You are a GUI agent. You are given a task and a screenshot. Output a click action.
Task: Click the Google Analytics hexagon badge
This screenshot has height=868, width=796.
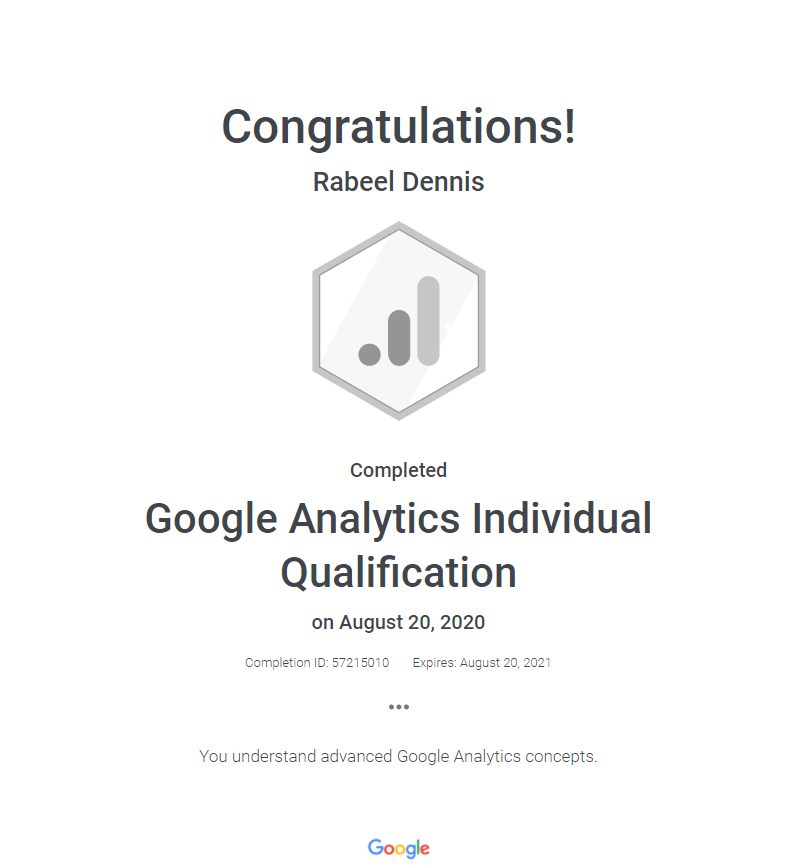coord(399,321)
